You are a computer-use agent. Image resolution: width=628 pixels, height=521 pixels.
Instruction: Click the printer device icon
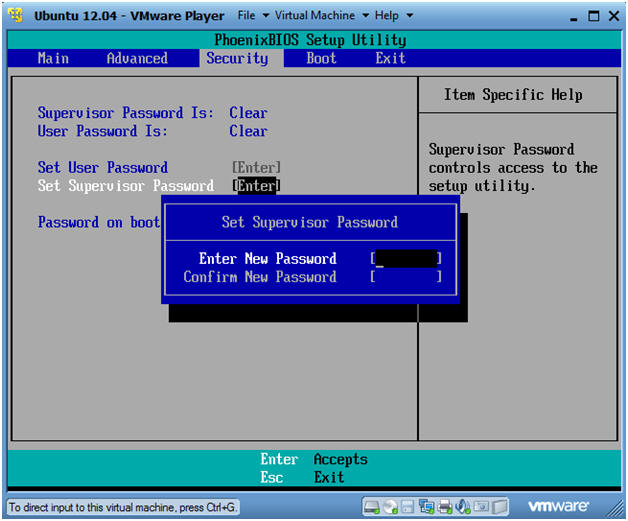445,507
